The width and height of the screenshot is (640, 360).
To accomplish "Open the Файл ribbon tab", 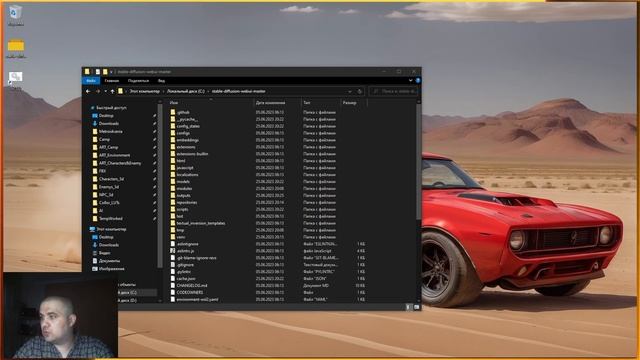I will pos(91,81).
